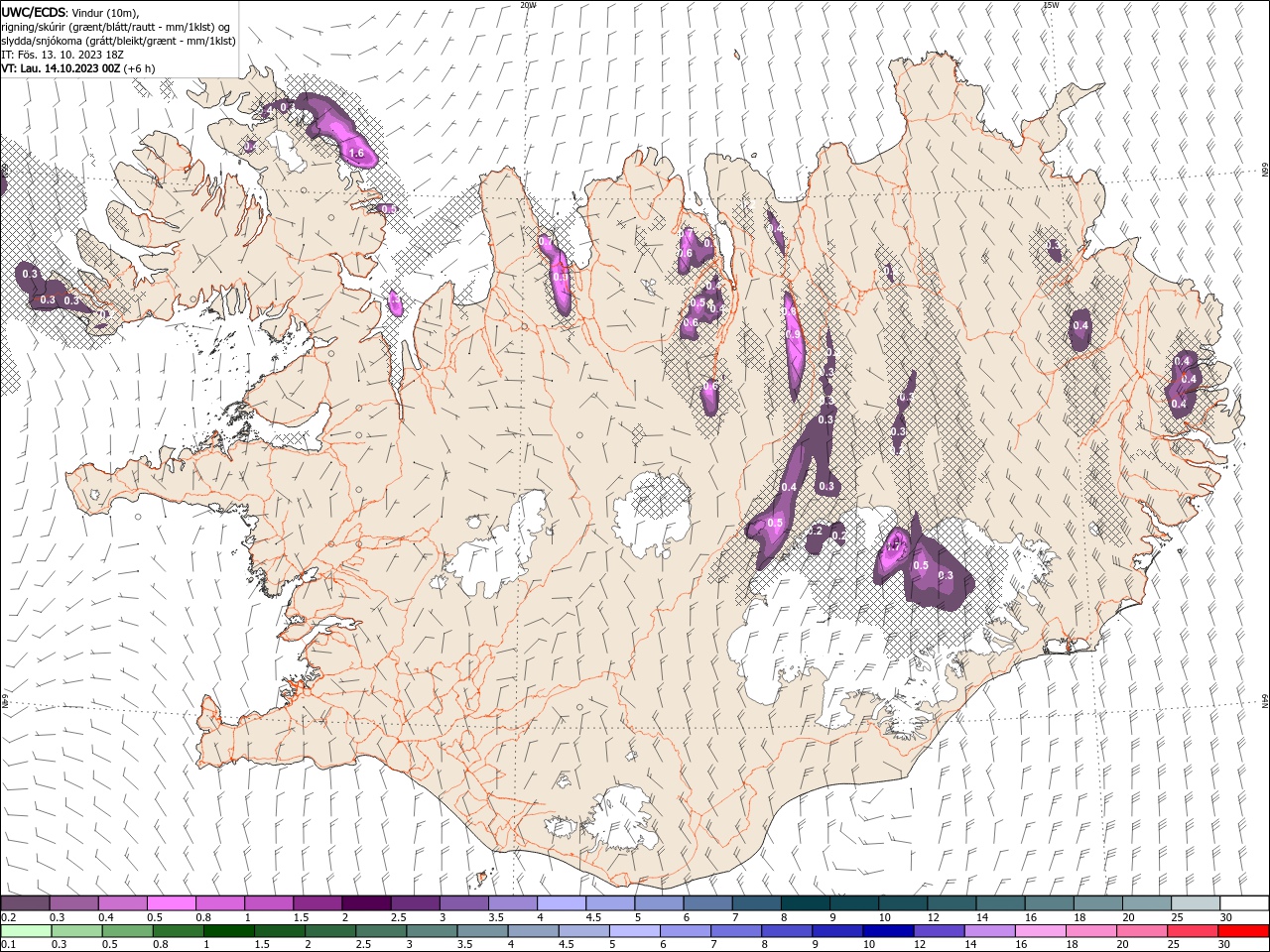Click the '0.2' label in the upper legend
Image resolution: width=1270 pixels, height=952 pixels.
pyautogui.click(x=7, y=917)
